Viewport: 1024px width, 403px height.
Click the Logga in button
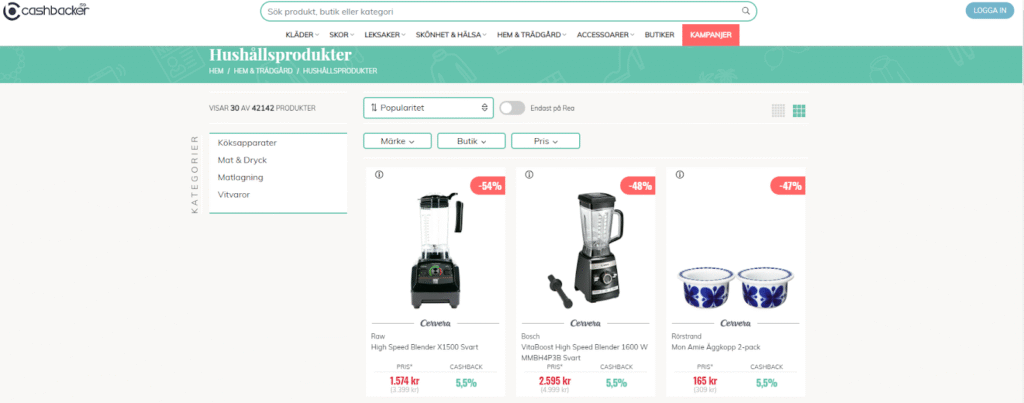point(989,10)
